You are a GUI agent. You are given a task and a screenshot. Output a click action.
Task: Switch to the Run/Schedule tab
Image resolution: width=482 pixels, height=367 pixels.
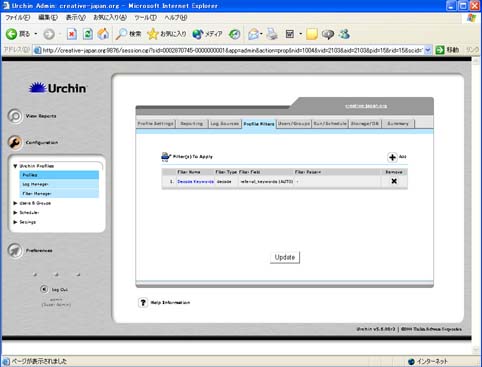(330, 124)
